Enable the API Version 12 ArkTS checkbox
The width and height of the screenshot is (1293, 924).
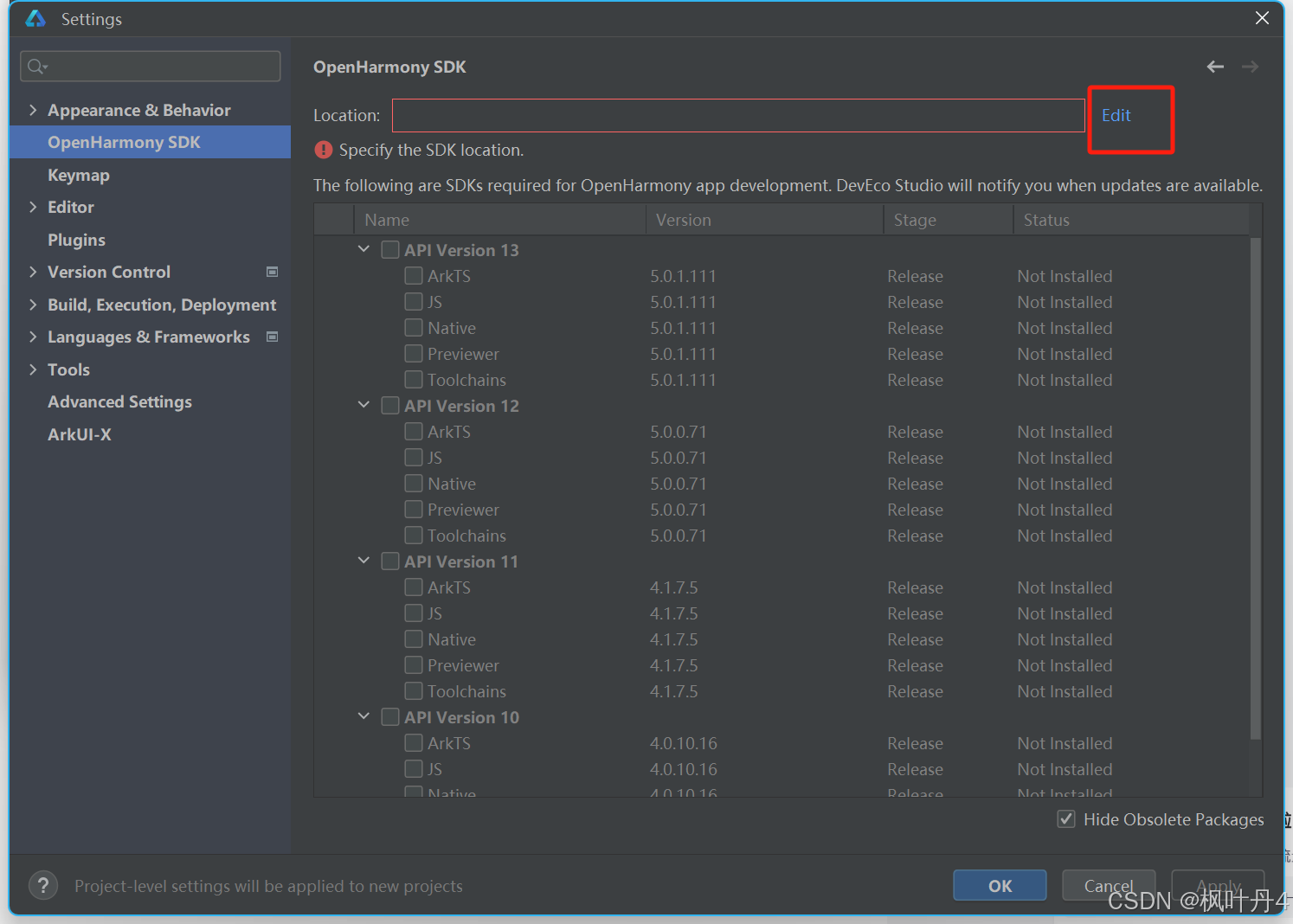point(414,432)
